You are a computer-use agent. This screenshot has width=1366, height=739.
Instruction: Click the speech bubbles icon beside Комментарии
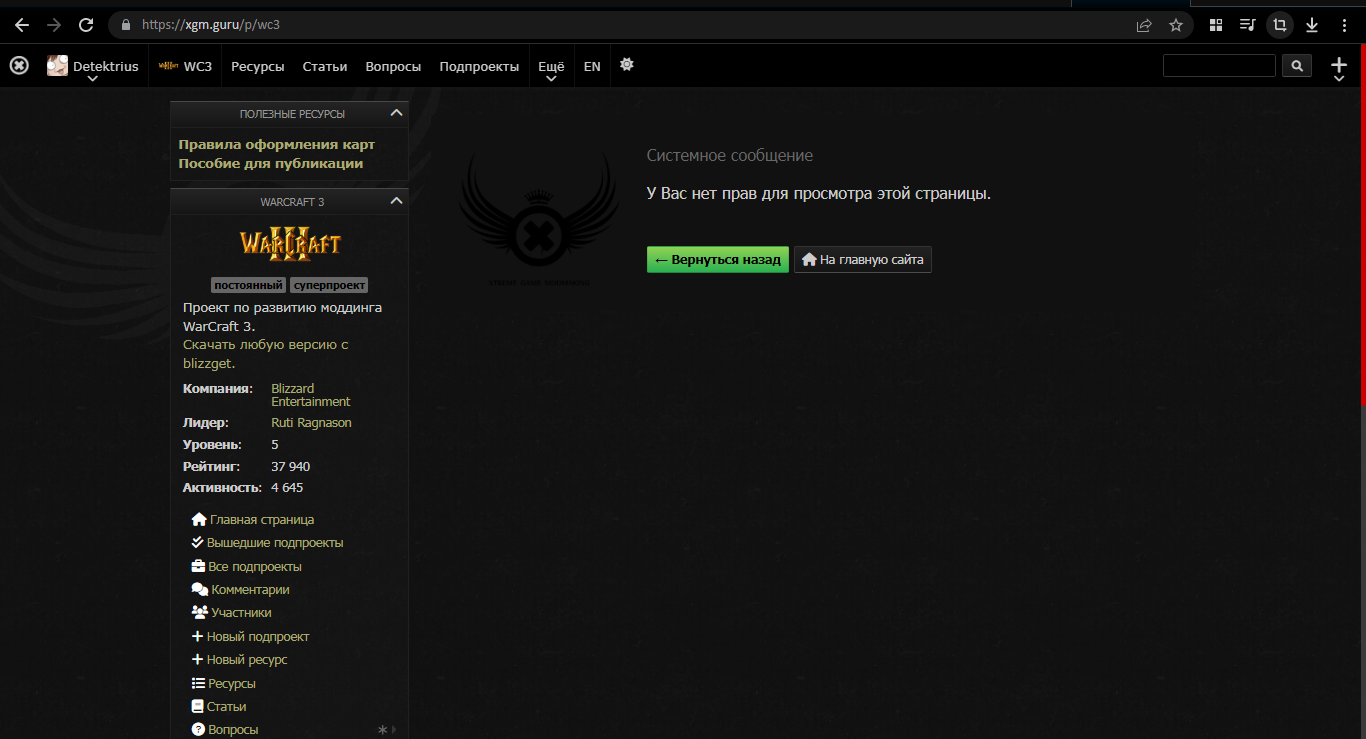pyautogui.click(x=200, y=590)
